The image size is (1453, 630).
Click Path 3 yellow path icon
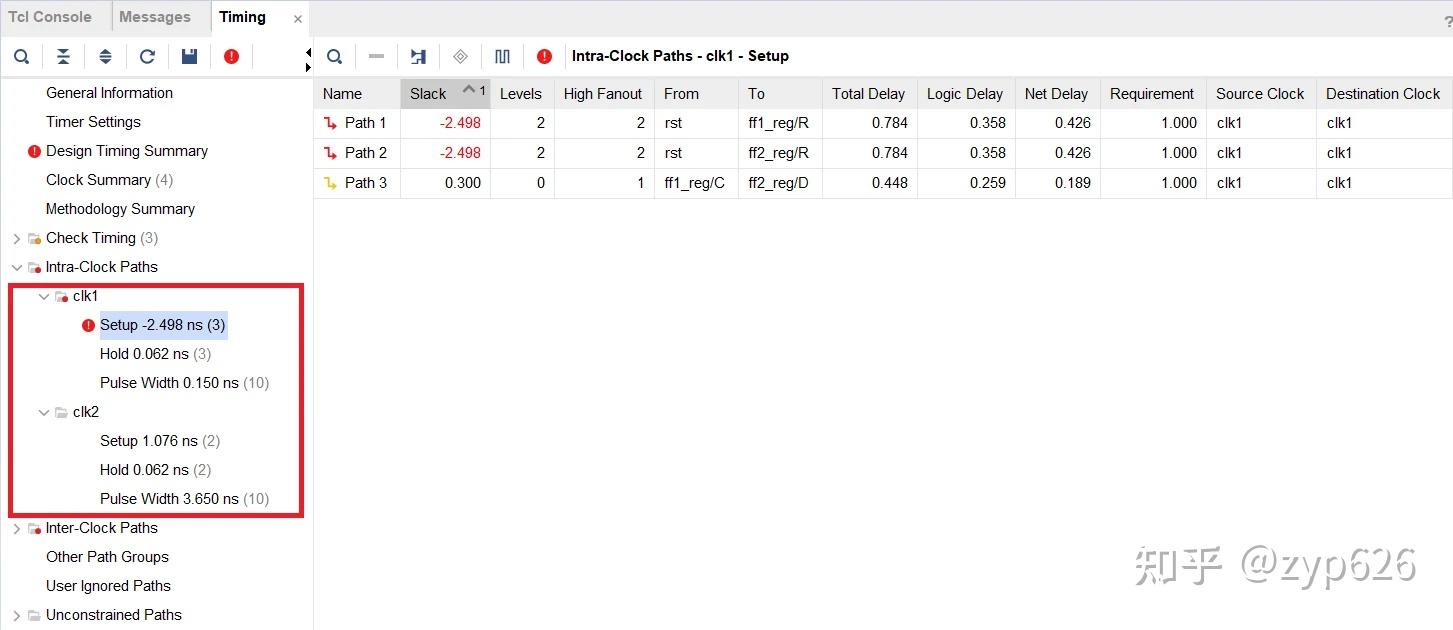331,183
